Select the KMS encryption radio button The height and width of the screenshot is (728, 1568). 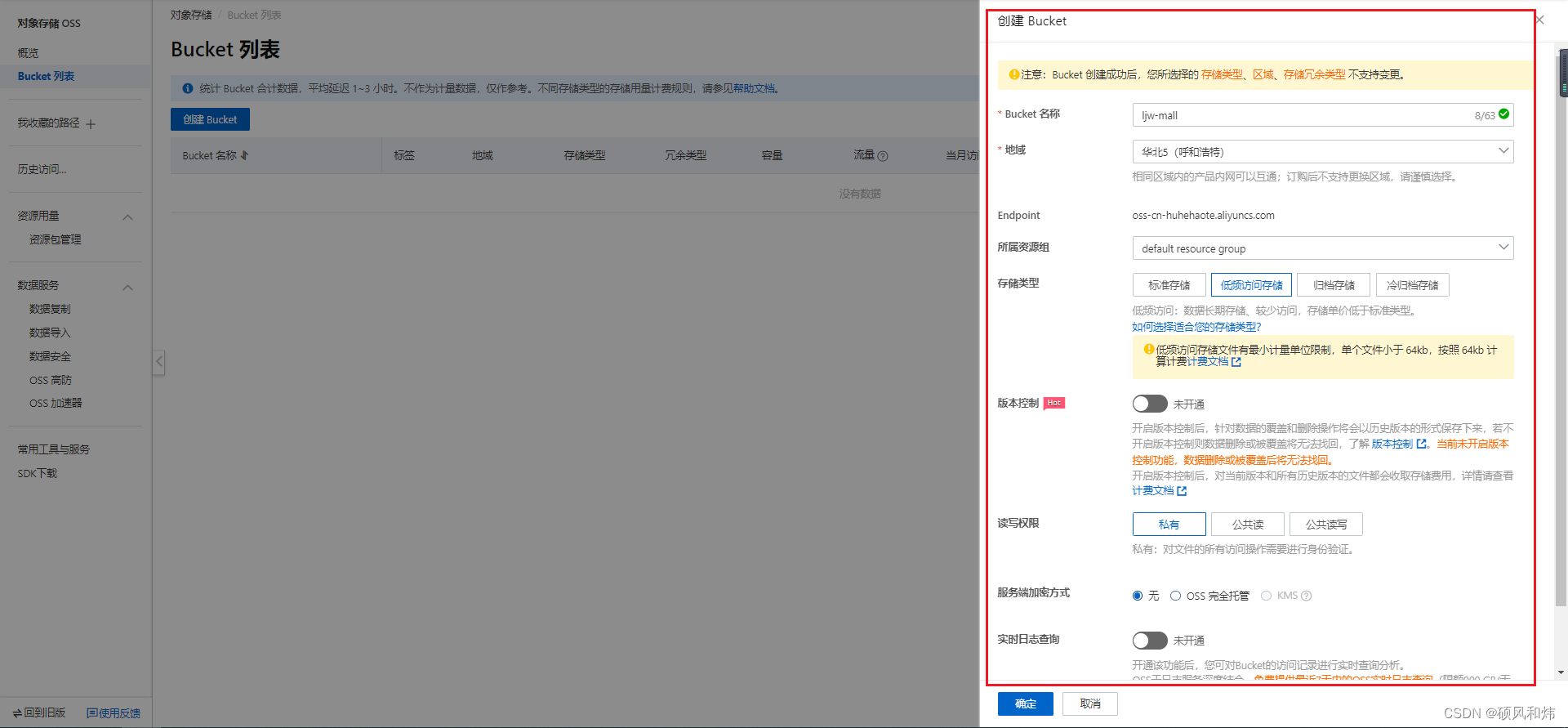pos(1266,596)
